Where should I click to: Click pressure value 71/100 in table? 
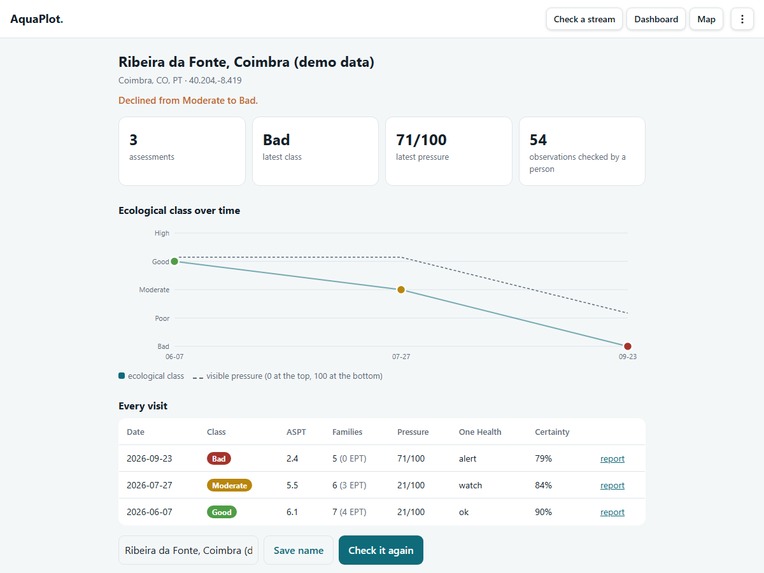click(x=411, y=458)
